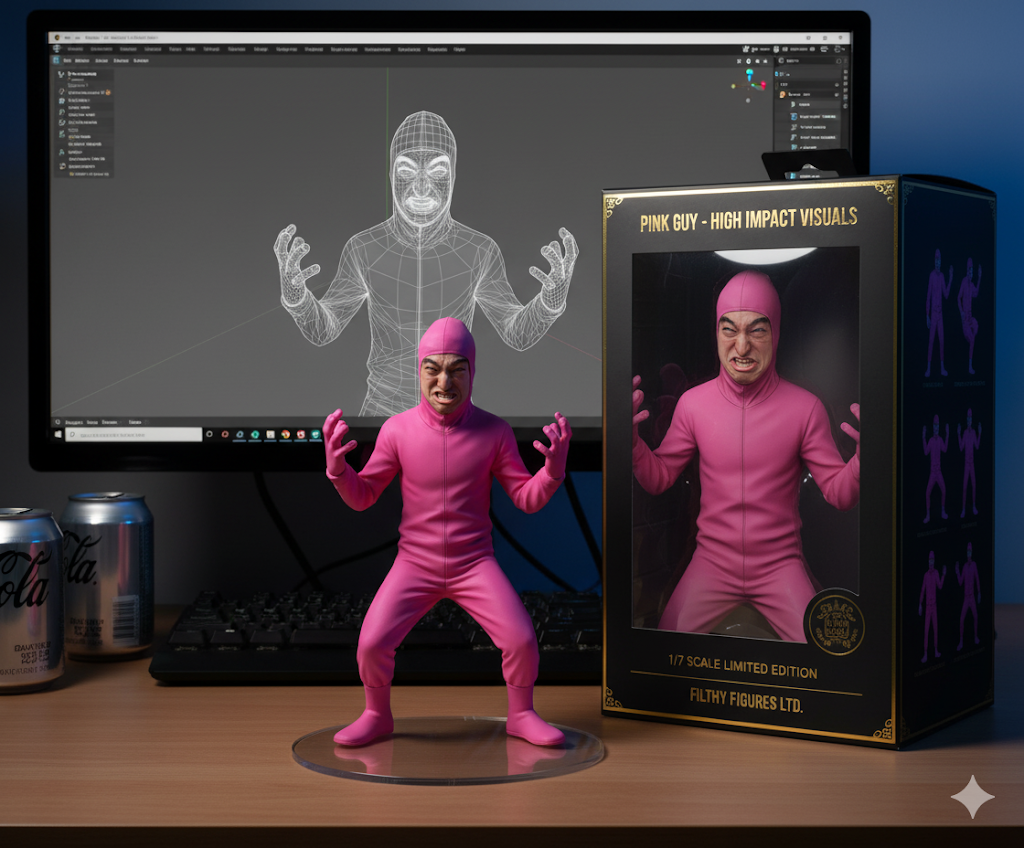Click the taskbar search box
1024x848 pixels.
(x=134, y=434)
